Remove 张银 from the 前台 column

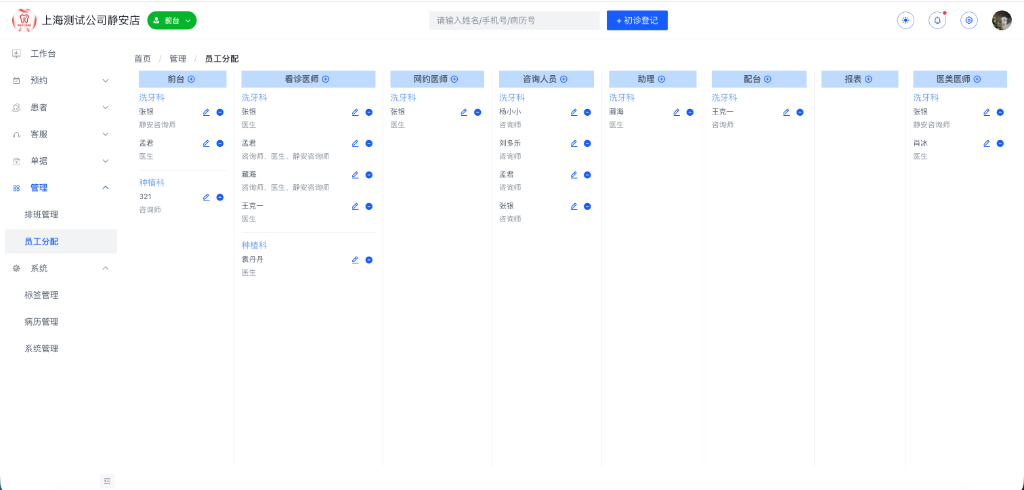(220, 112)
